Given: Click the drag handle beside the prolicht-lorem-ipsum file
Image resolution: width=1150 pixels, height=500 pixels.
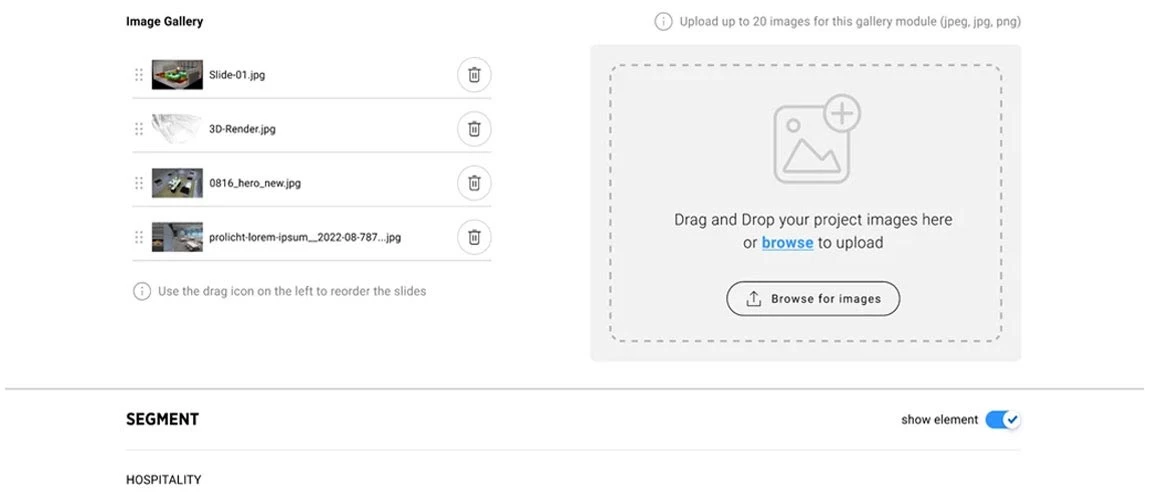Looking at the screenshot, I should (x=139, y=237).
